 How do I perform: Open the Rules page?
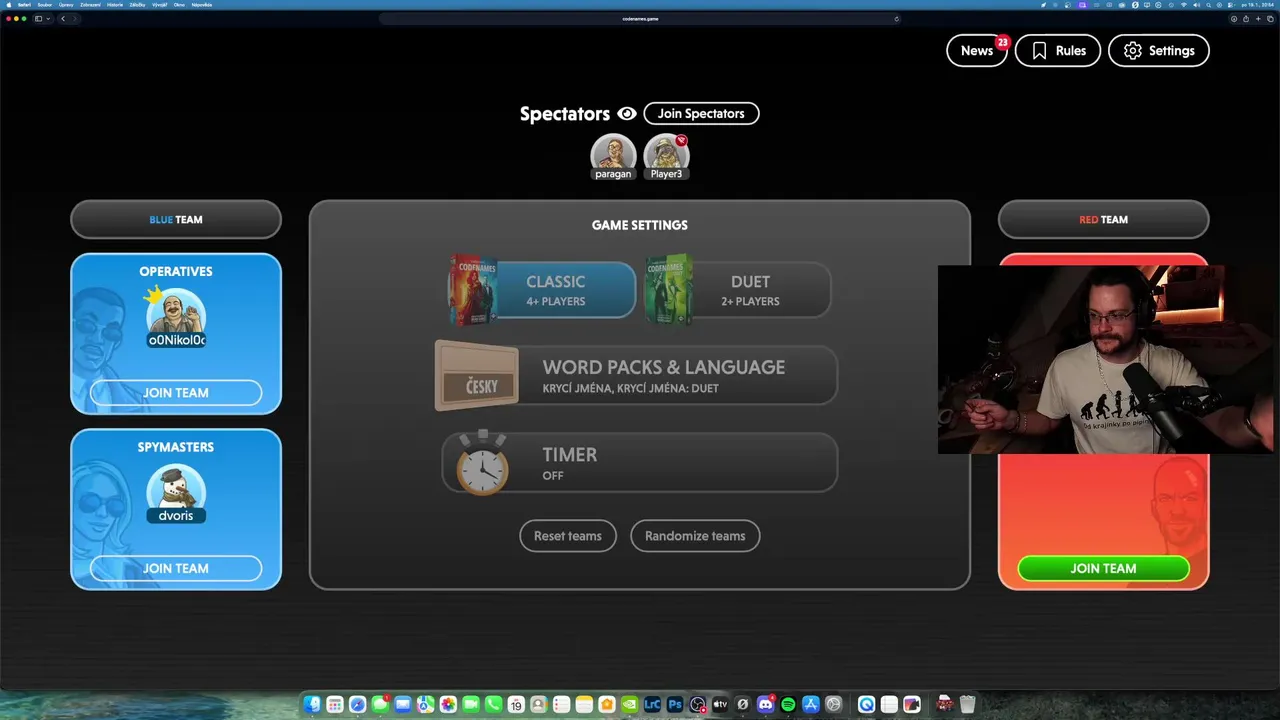1058,51
